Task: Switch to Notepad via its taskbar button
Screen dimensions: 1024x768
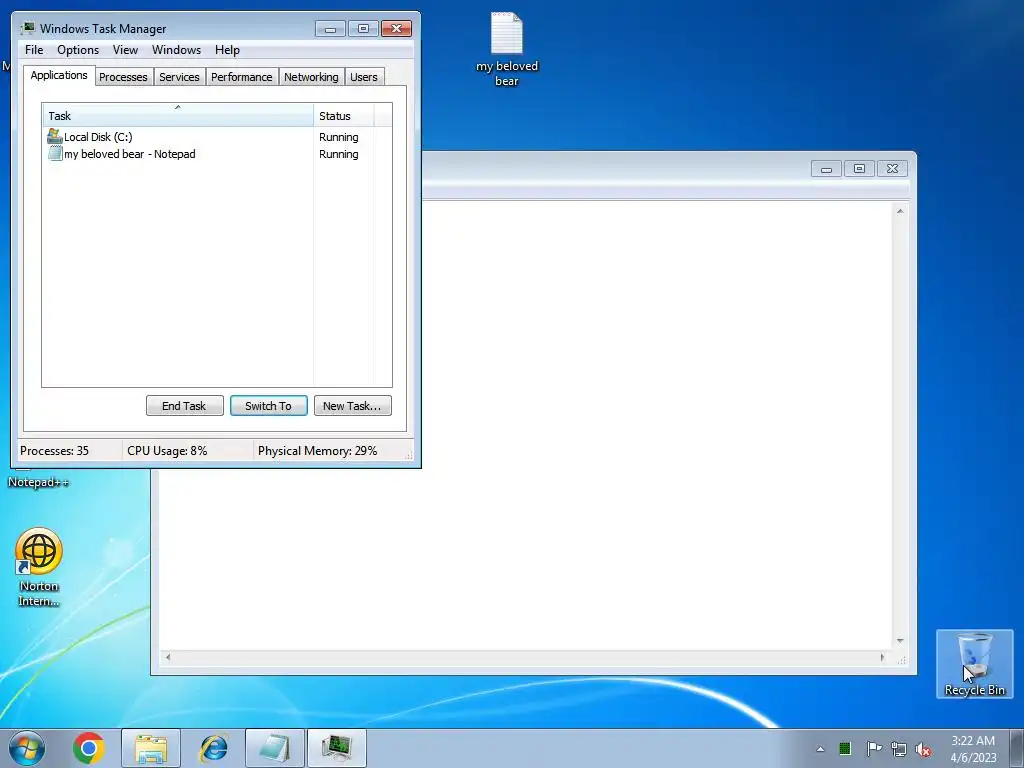Action: pos(275,748)
